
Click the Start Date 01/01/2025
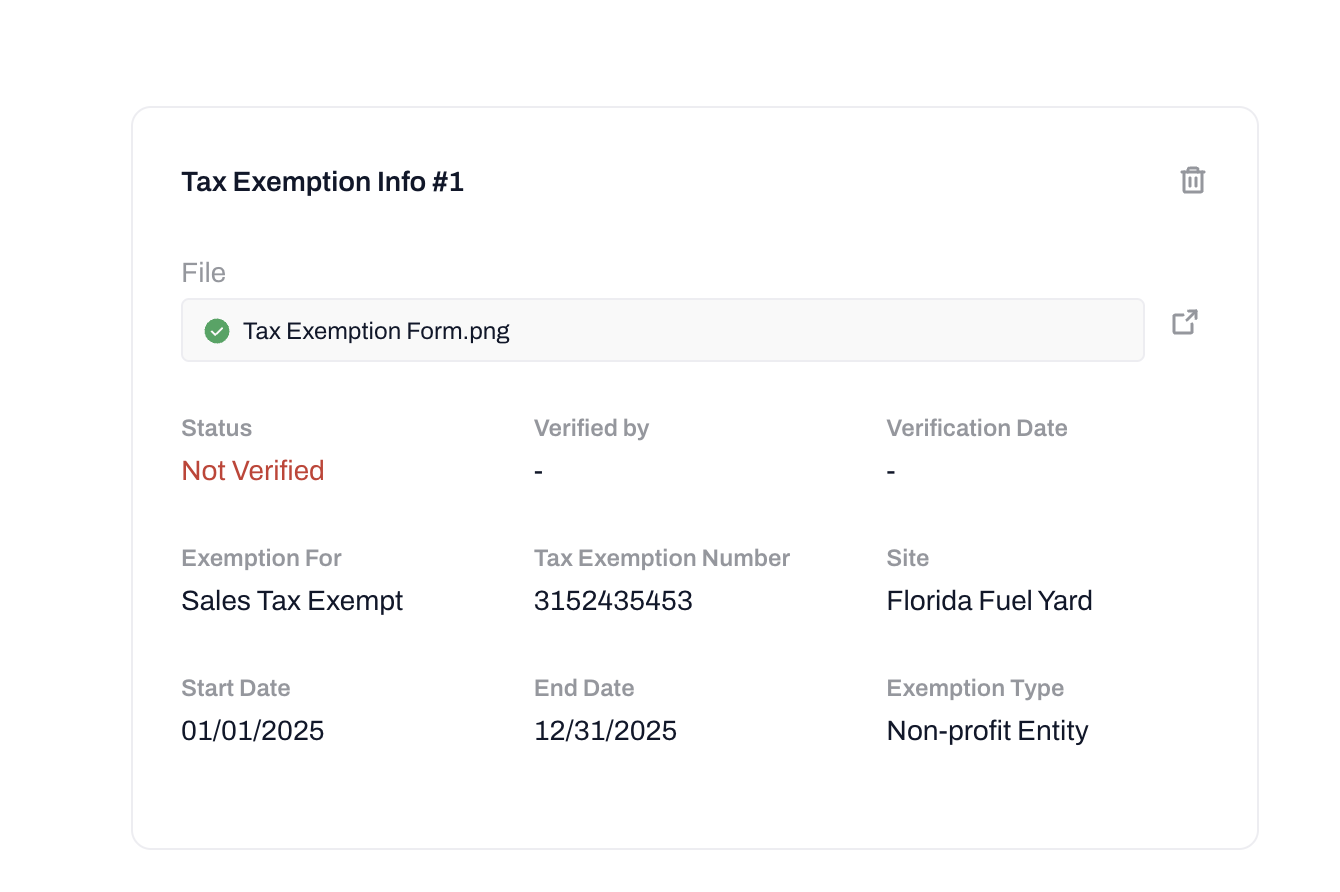pos(253,731)
